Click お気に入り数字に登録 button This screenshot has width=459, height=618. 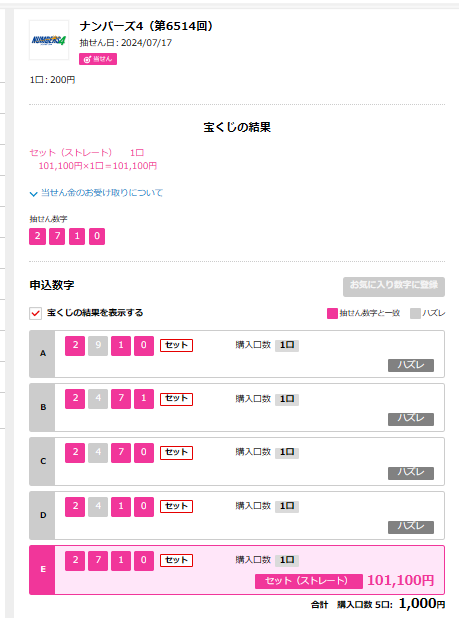(394, 287)
